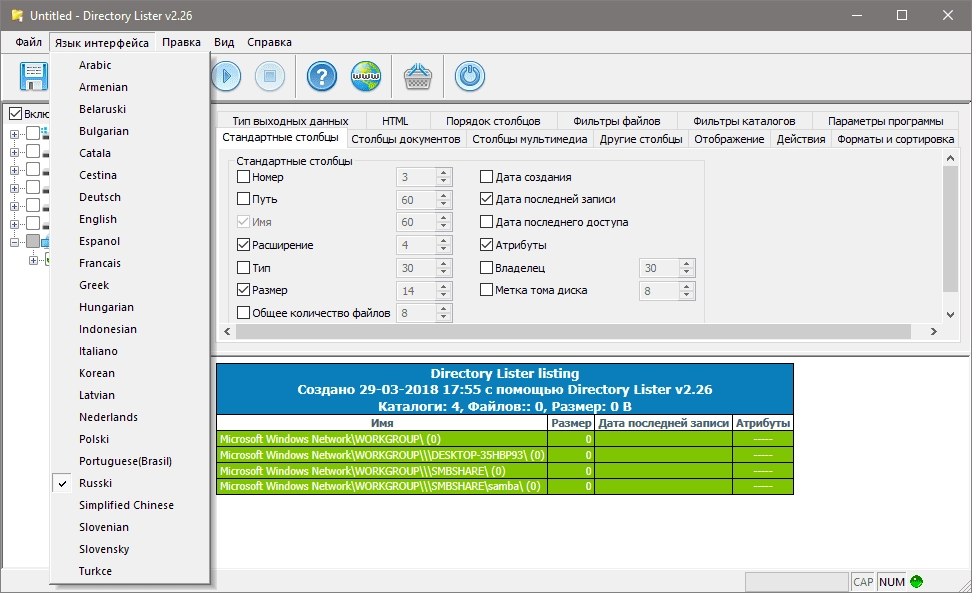Open Форматы и сортировка tab
Viewport: 972px width, 593px height.
pos(895,139)
